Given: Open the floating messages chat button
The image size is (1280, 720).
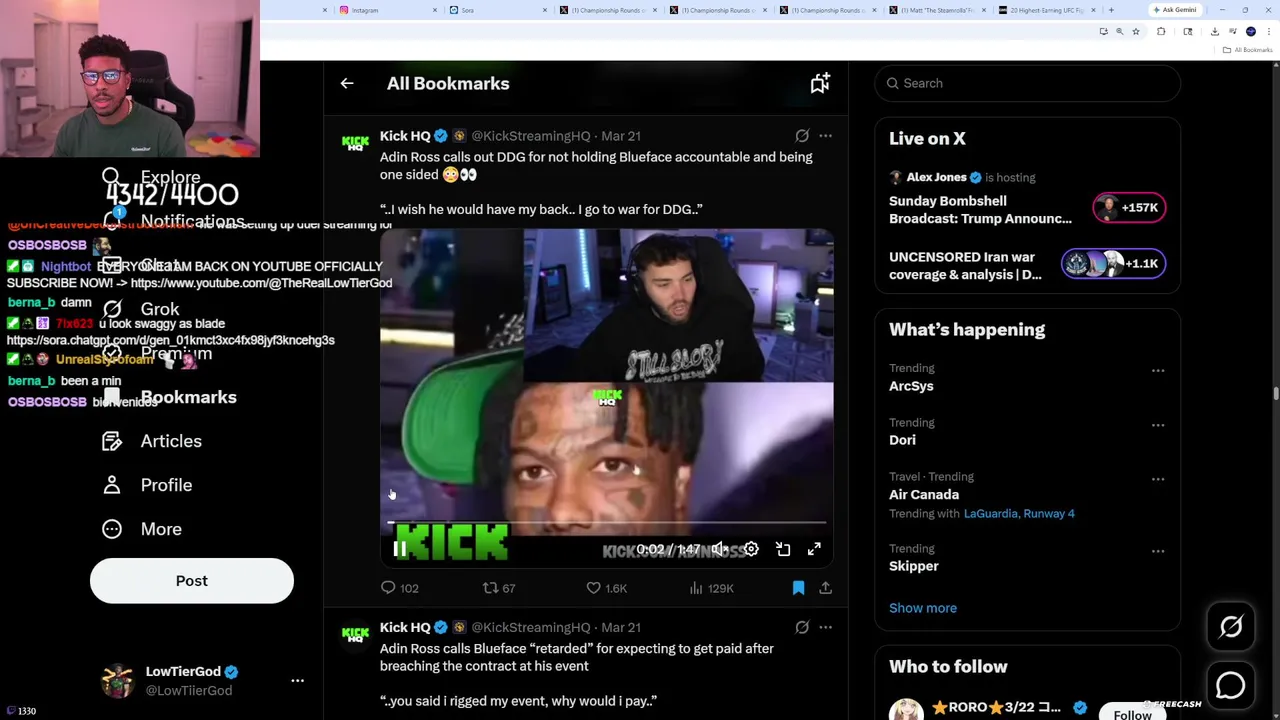Looking at the screenshot, I should (1231, 686).
